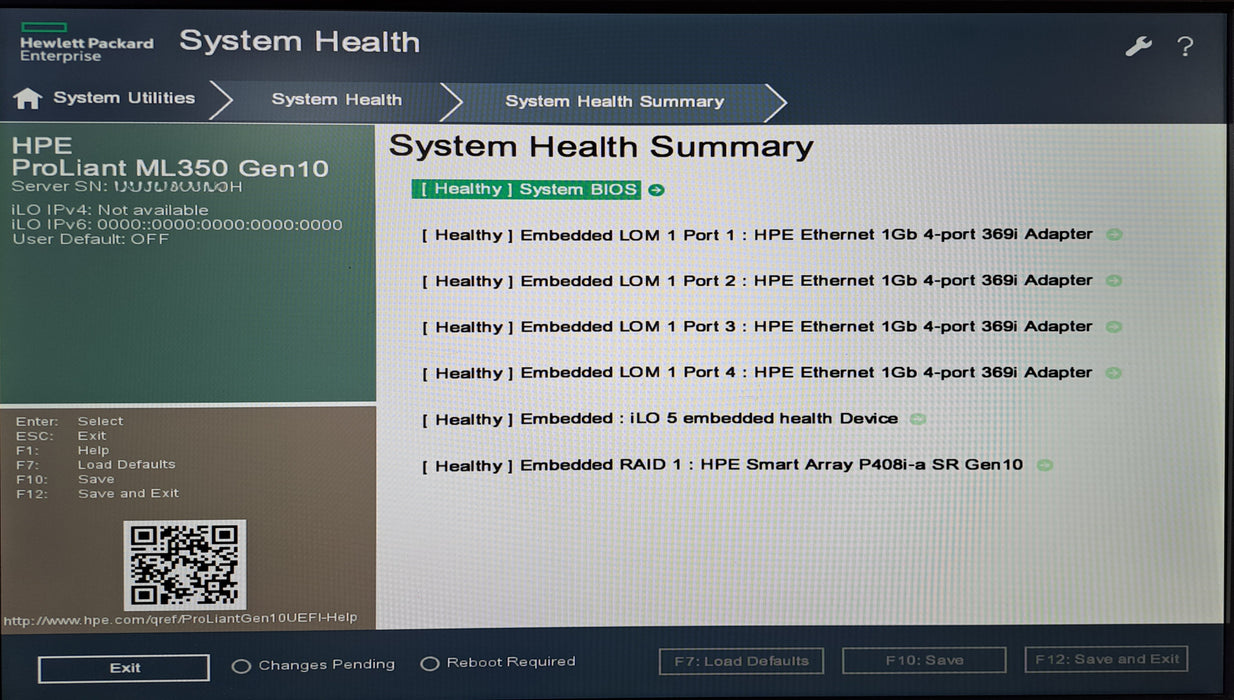
Task: Click 'User Default: OFF' text
Action: pyautogui.click(x=90, y=239)
